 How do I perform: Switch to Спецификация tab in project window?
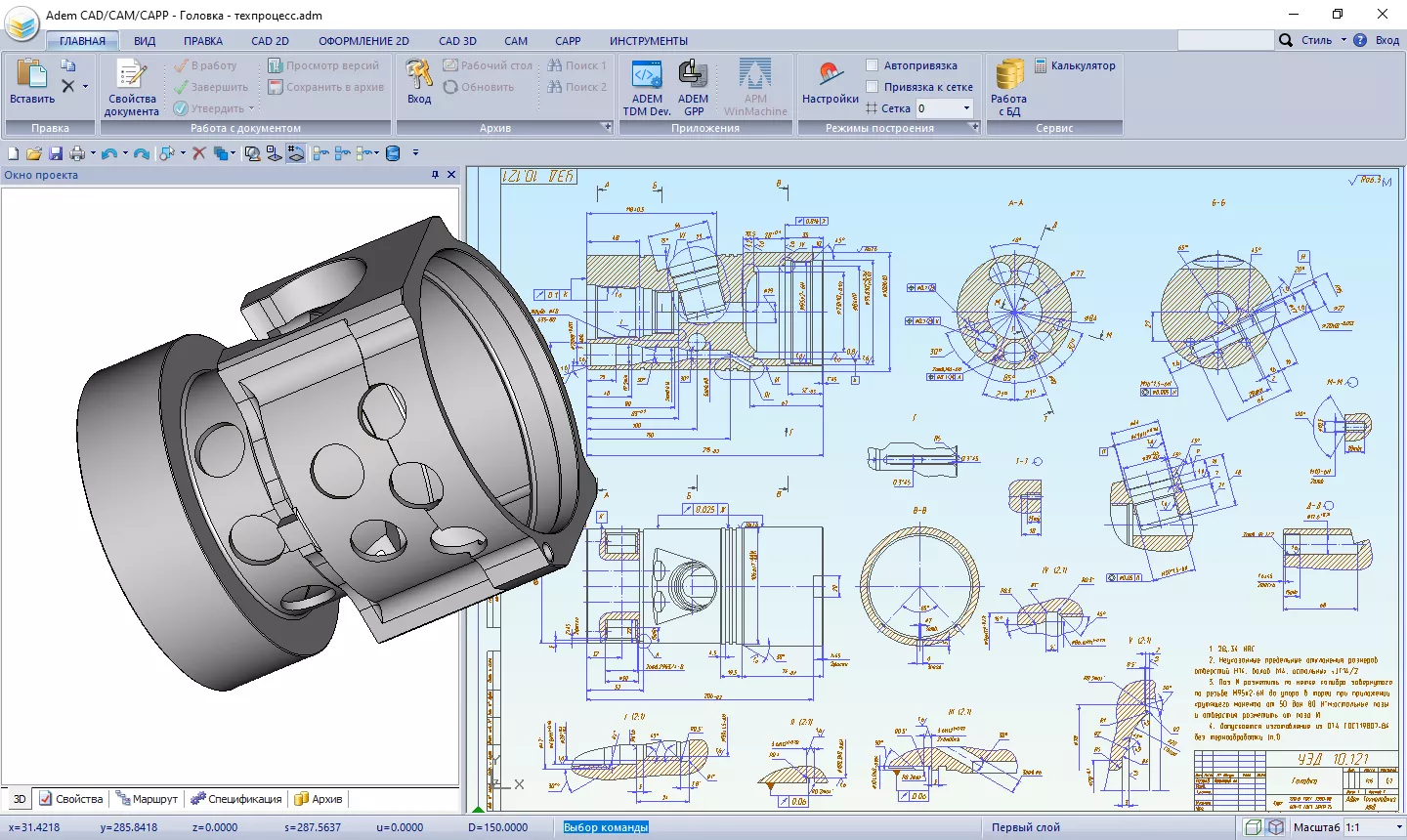[x=235, y=799]
